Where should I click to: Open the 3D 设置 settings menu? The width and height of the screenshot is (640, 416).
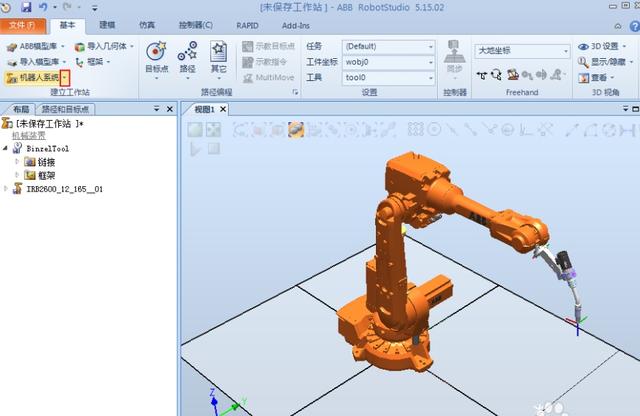[602, 47]
